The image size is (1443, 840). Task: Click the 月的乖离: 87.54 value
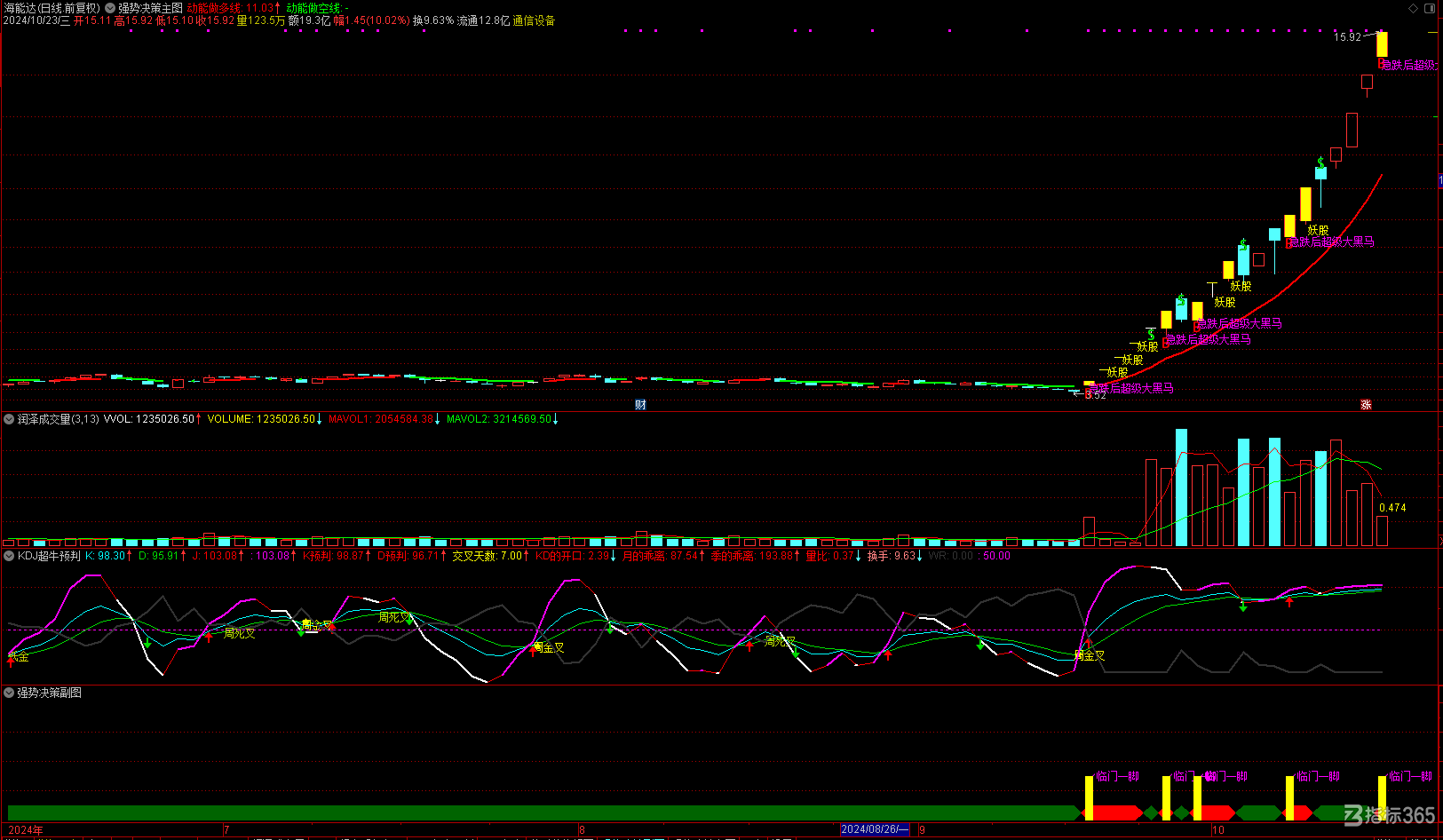point(663,556)
